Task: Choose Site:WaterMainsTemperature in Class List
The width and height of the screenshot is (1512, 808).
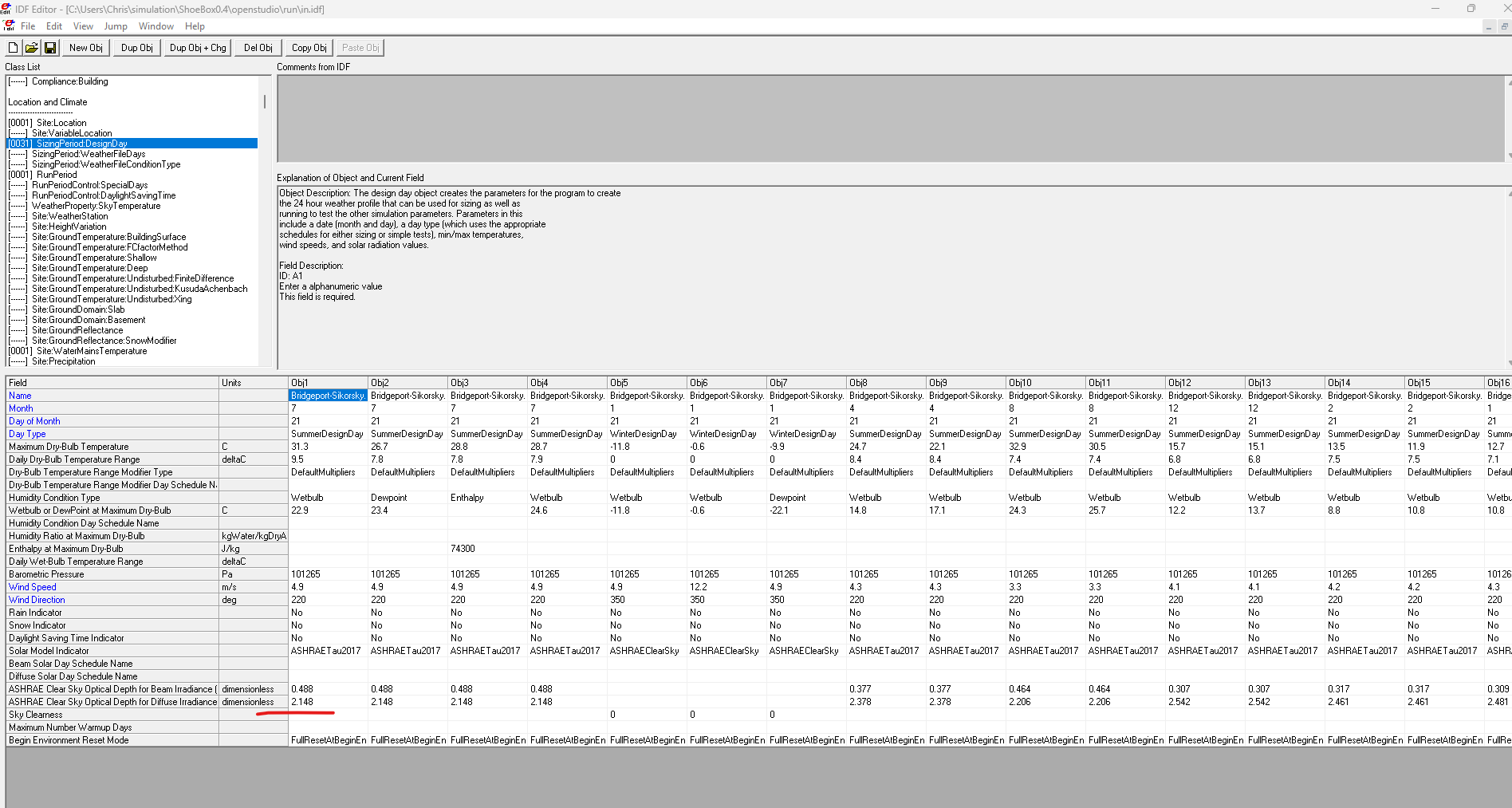Action: [x=92, y=351]
